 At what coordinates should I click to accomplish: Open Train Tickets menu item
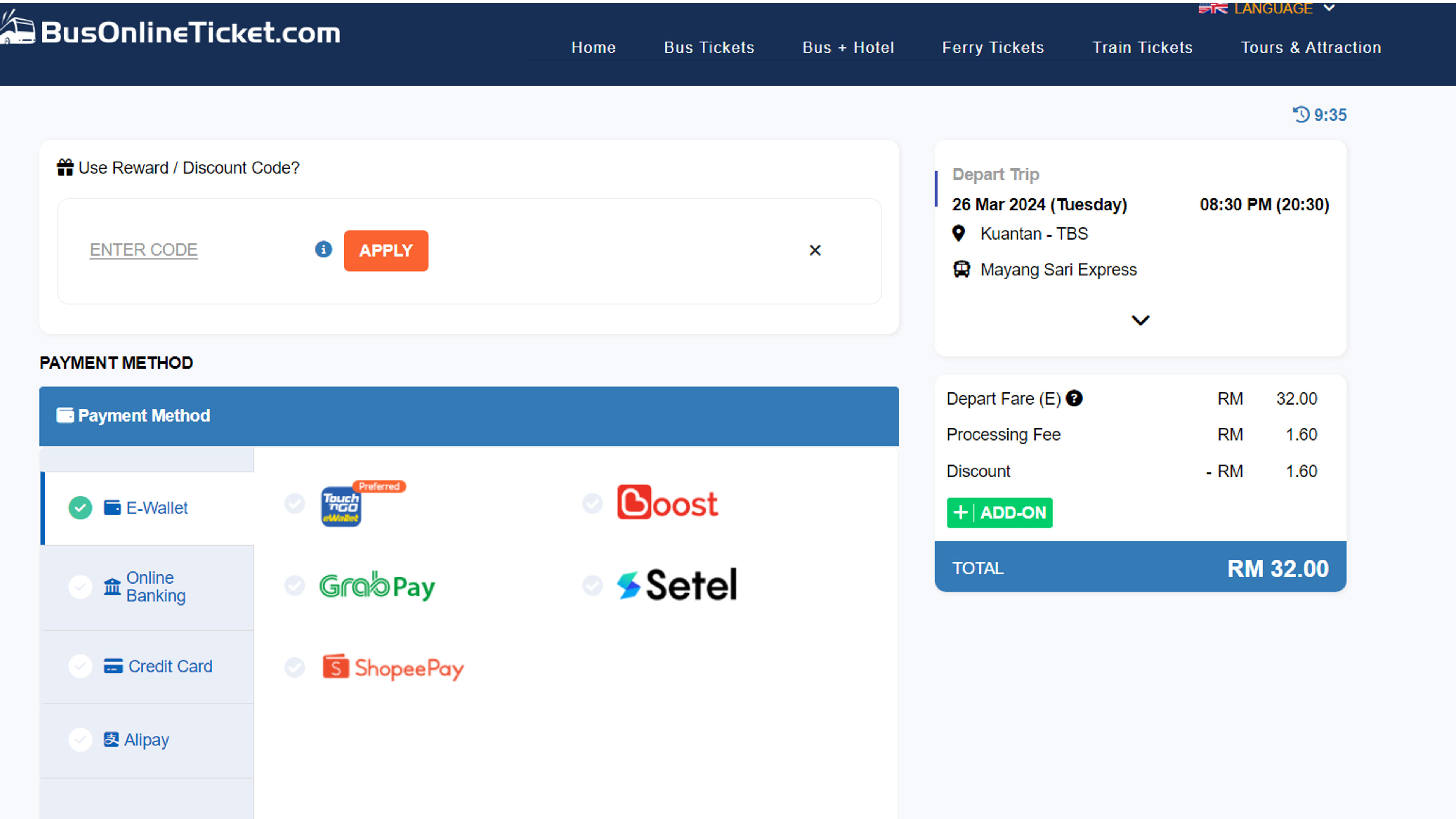tap(1142, 47)
